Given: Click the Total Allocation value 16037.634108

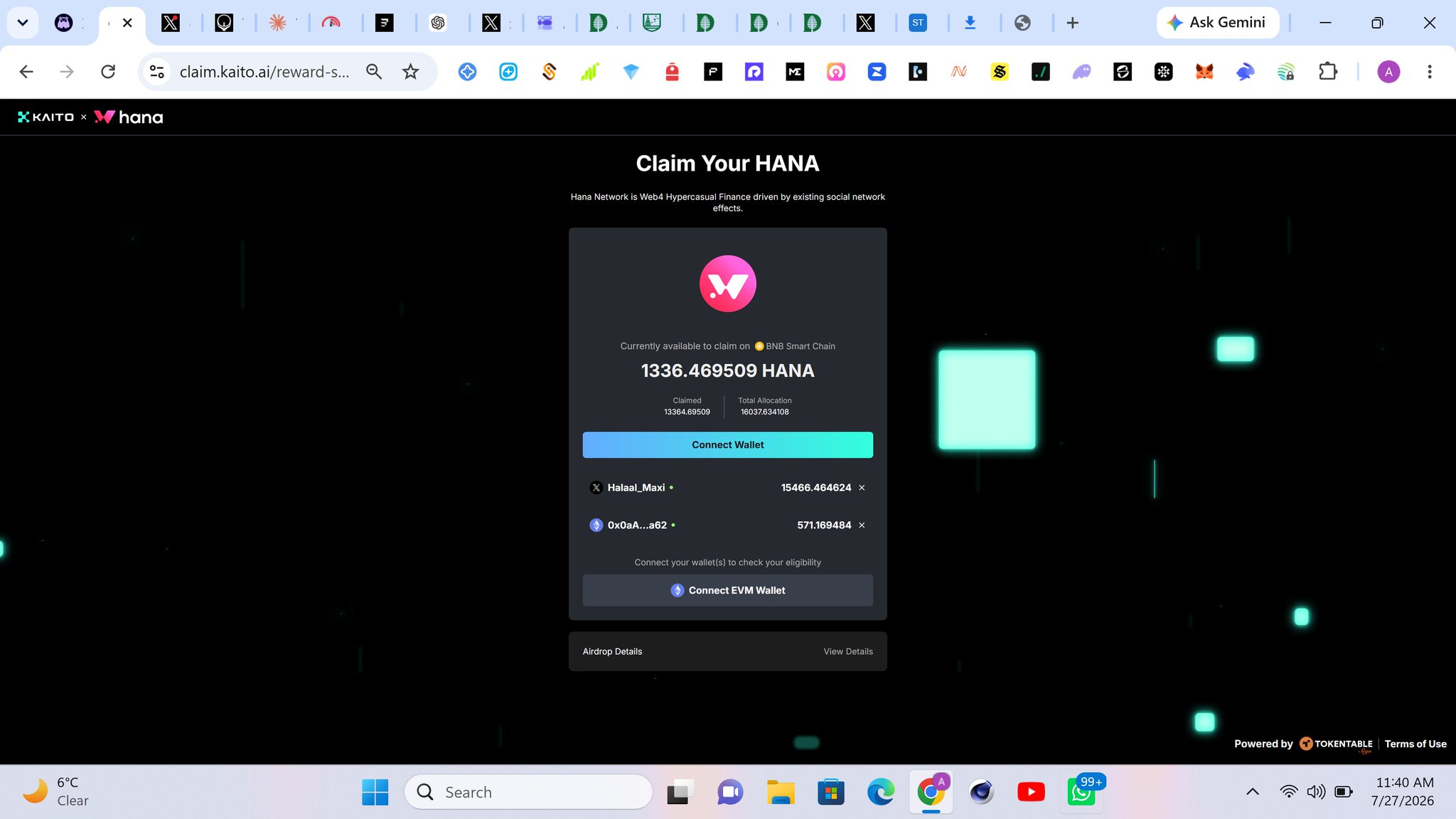Looking at the screenshot, I should 764,412.
